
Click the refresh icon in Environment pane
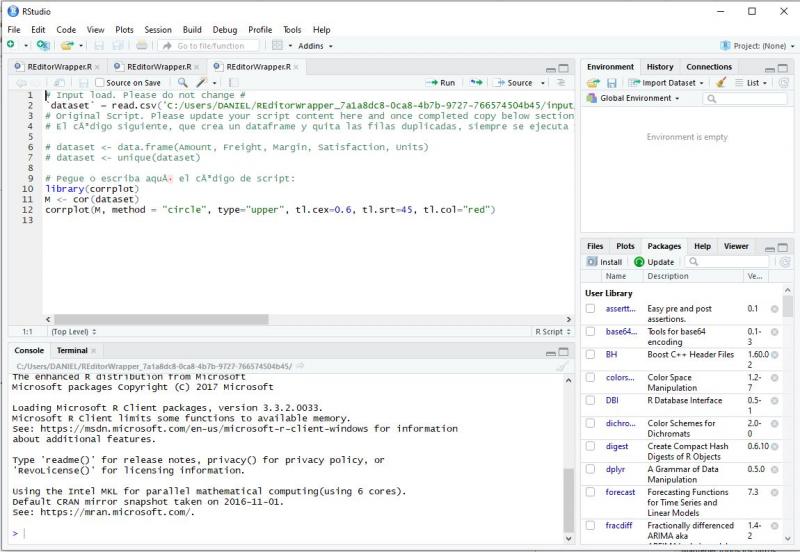point(784,83)
